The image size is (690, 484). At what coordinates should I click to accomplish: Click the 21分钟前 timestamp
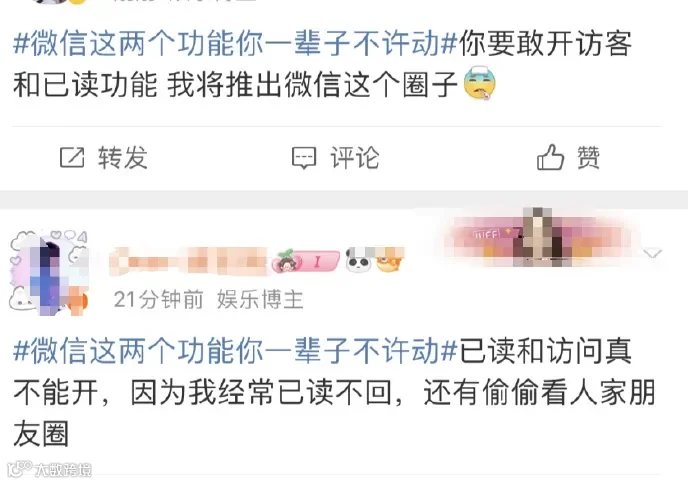[x=158, y=300]
